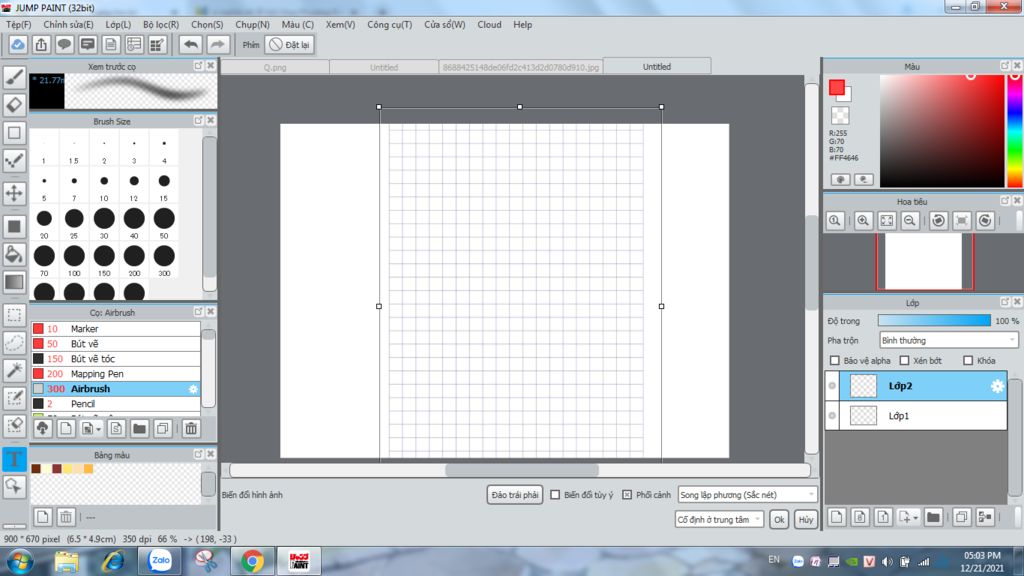Screen dimensions: 1024x576
Task: Click the rainbow hue strip
Action: click(x=1015, y=131)
